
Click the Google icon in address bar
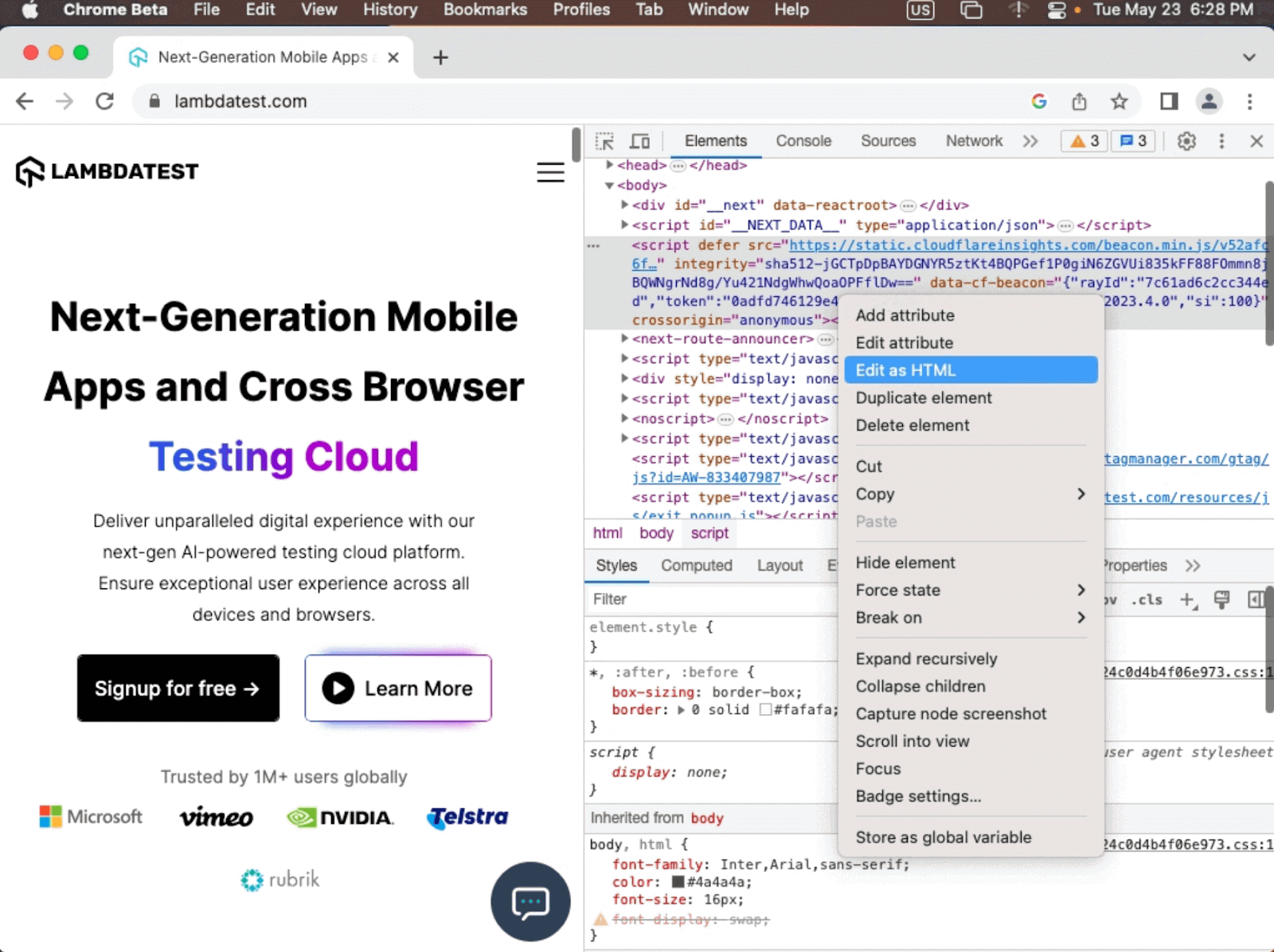pos(1039,101)
